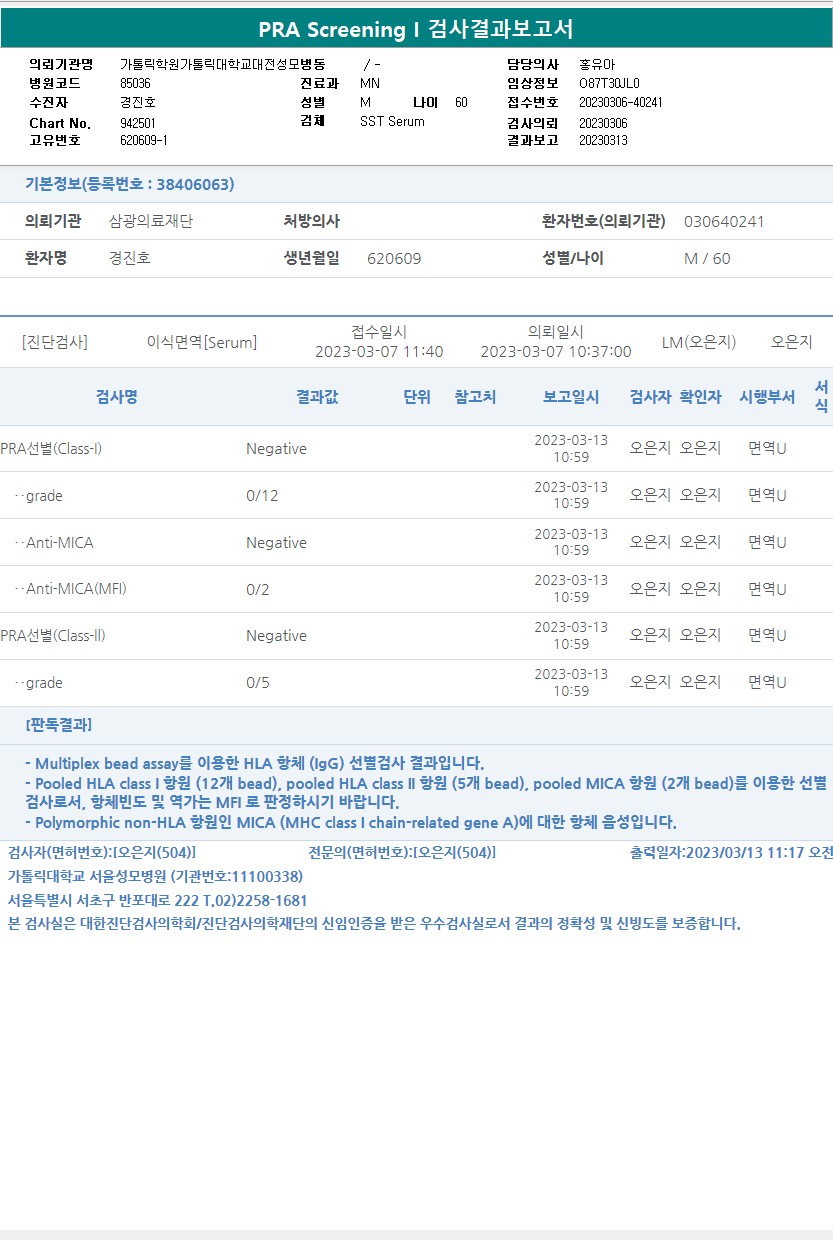Click the '기본정보(등록번호 : 38406063)' heading
This screenshot has width=833, height=1240.
pyautogui.click(x=130, y=184)
